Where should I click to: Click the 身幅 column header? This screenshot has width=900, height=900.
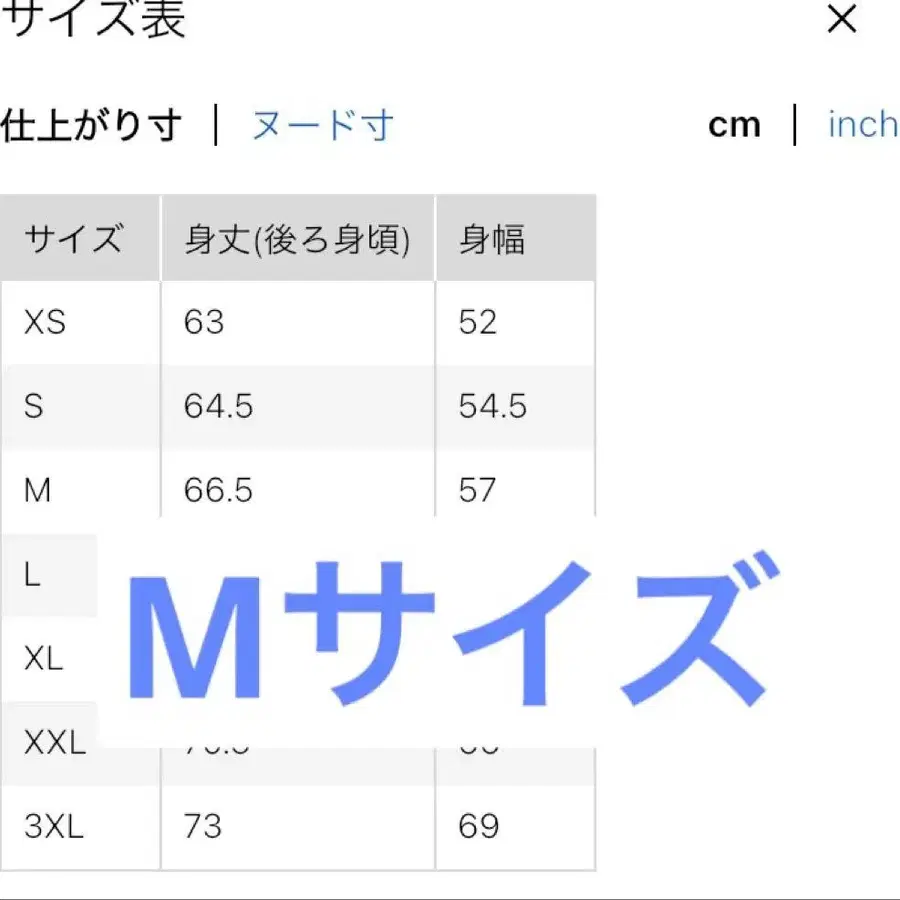[x=490, y=238]
